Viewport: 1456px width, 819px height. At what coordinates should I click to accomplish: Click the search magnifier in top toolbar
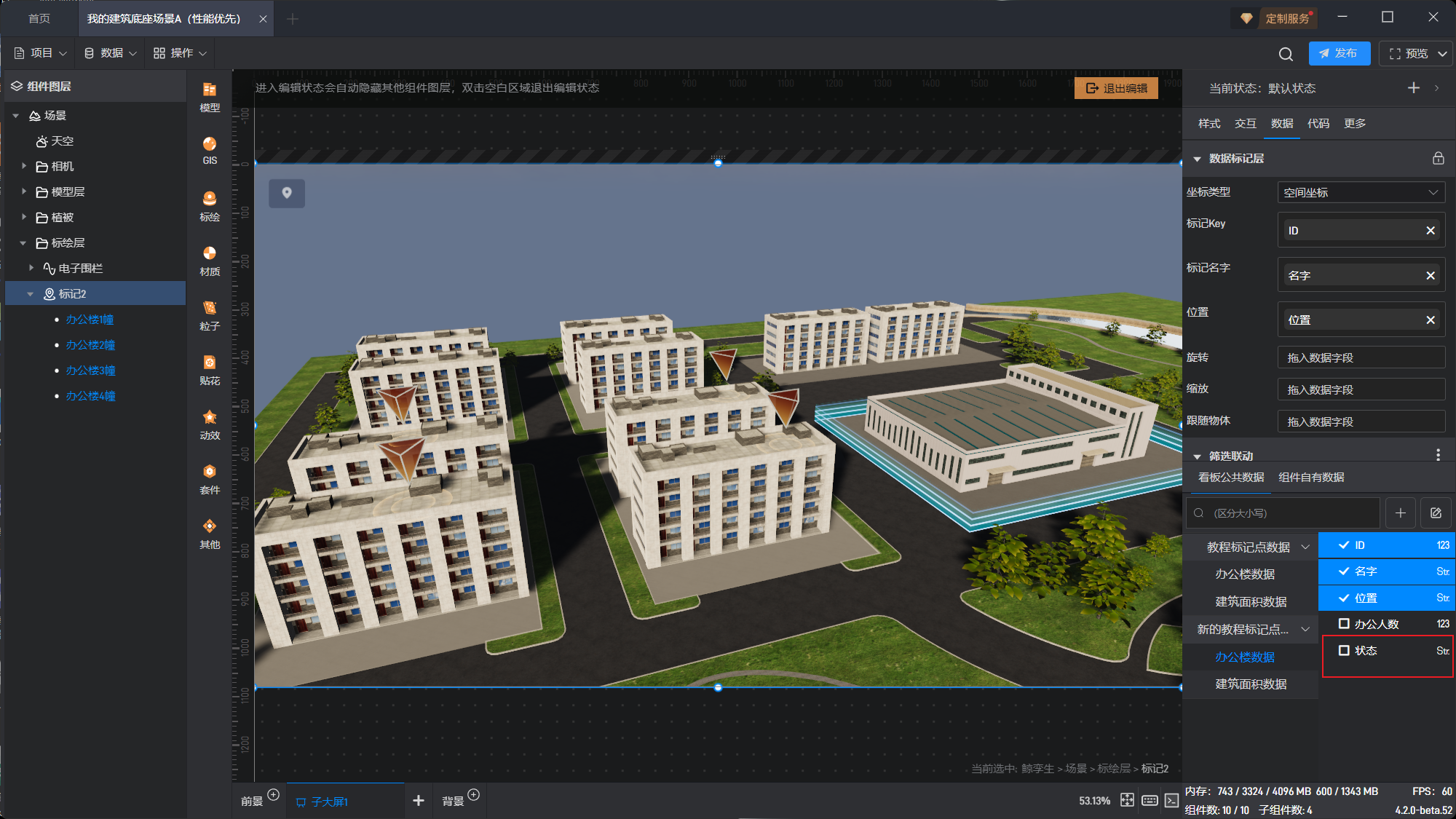[1286, 54]
